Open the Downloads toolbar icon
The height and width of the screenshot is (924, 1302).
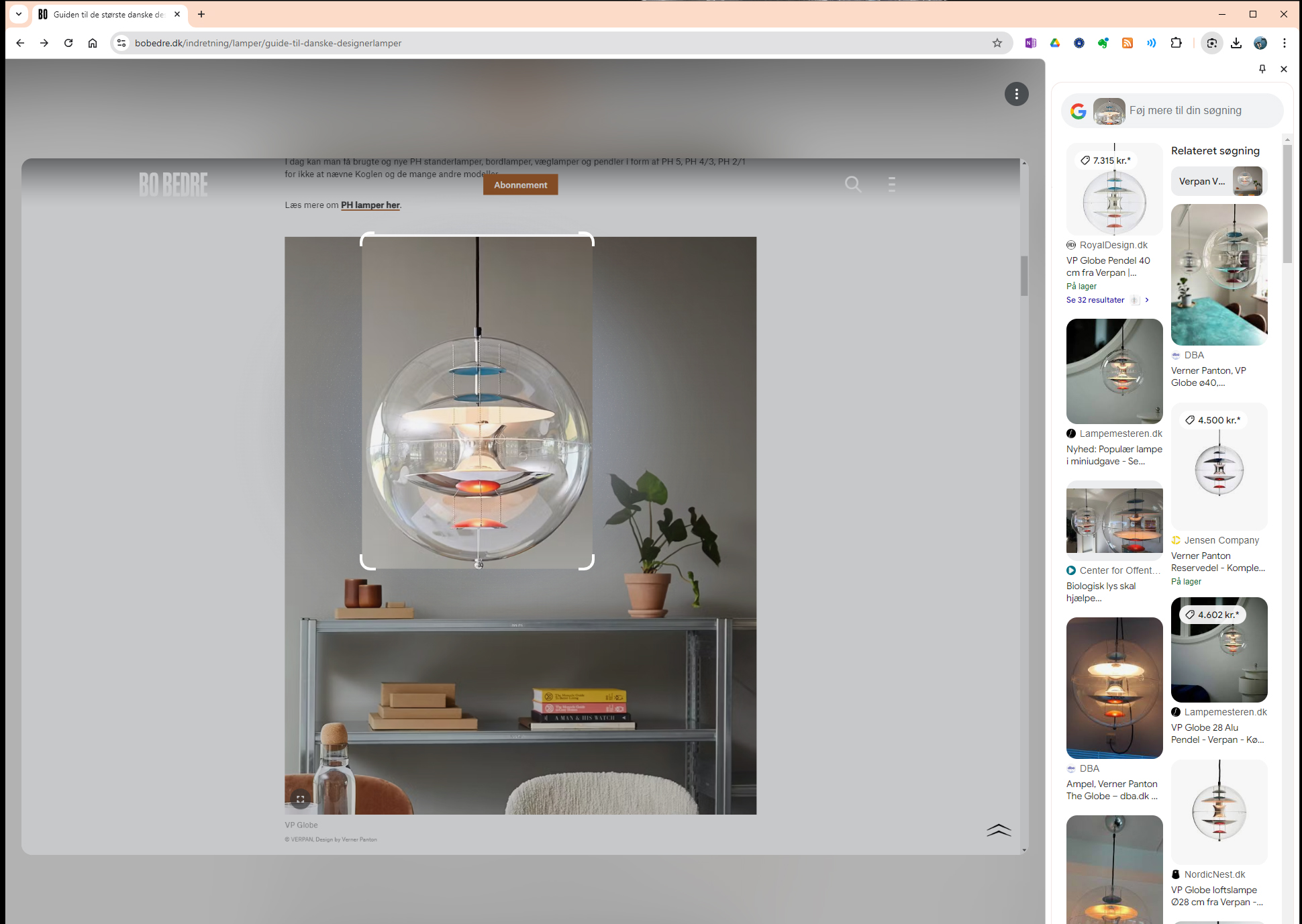1236,43
